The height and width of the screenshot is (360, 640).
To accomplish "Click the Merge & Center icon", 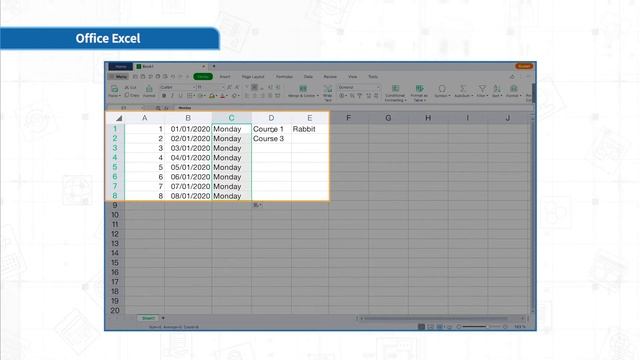I will (x=303, y=89).
